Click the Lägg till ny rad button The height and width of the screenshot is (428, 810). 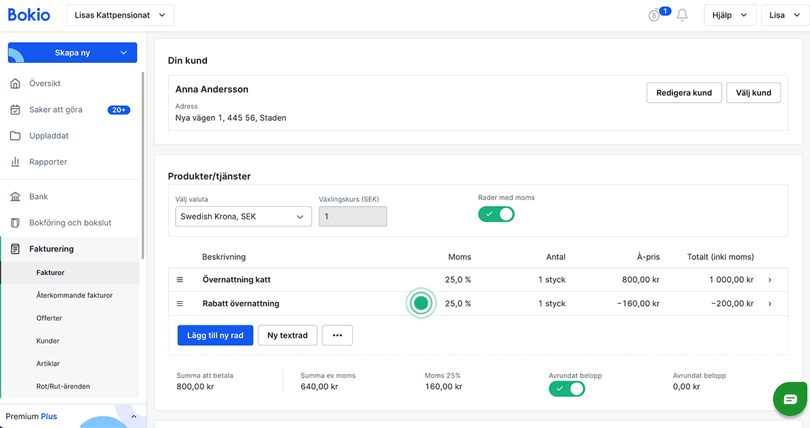coord(214,335)
